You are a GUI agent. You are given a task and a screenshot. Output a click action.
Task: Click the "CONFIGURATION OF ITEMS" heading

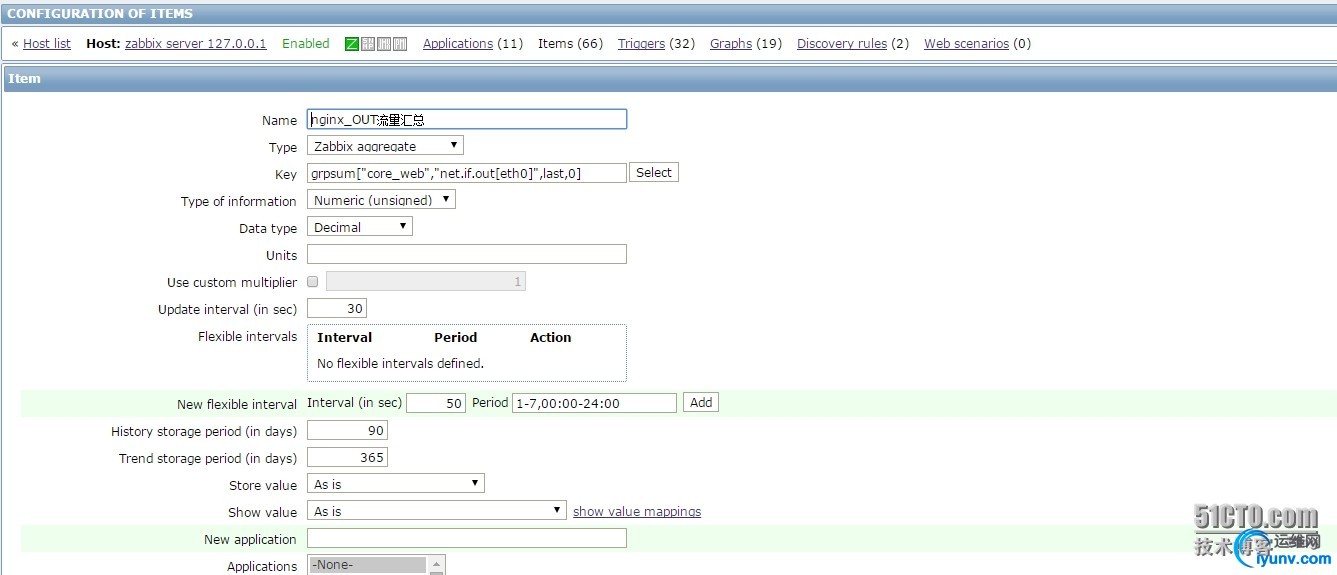click(100, 14)
